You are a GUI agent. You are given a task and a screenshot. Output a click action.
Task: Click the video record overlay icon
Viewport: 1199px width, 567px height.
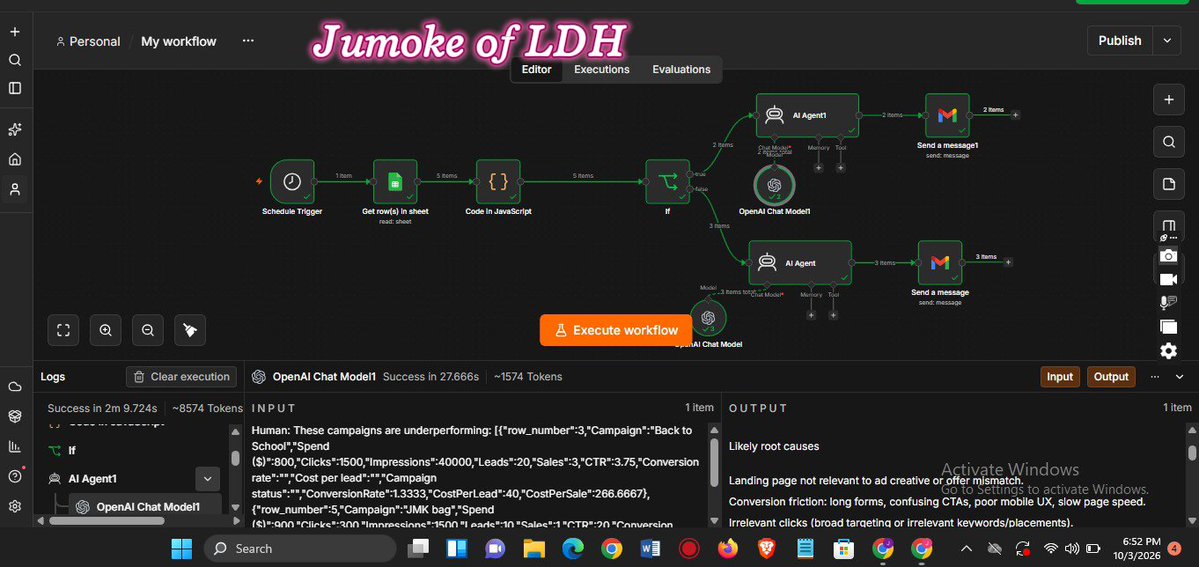pos(1168,279)
